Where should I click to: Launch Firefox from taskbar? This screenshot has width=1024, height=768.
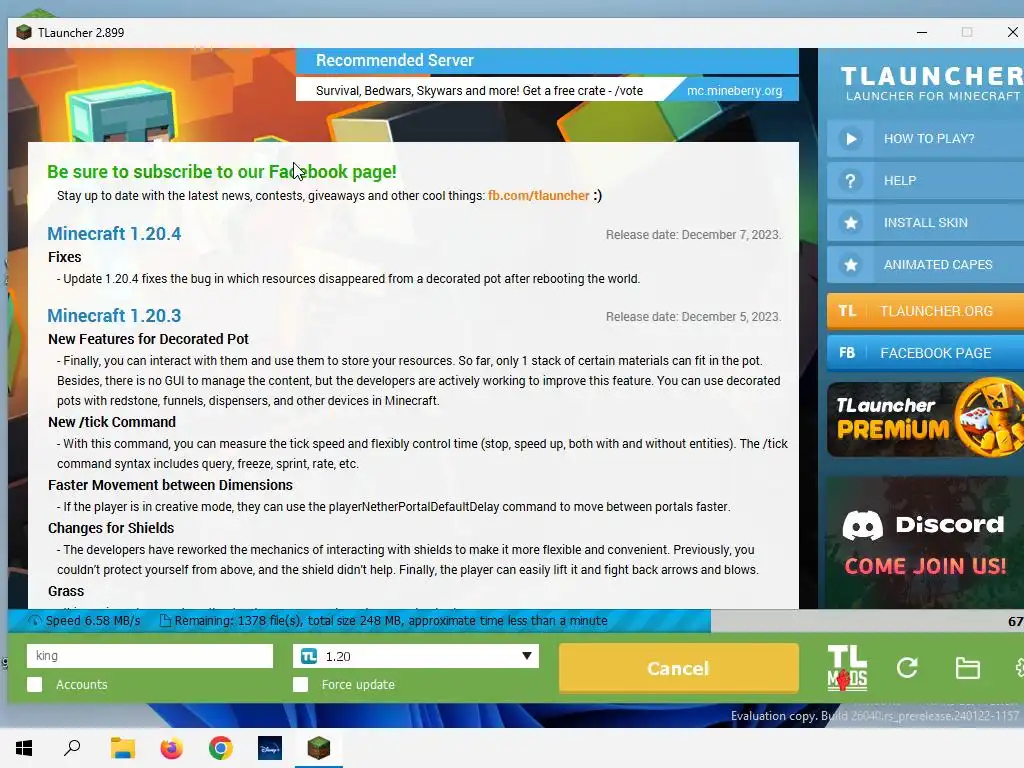point(172,748)
